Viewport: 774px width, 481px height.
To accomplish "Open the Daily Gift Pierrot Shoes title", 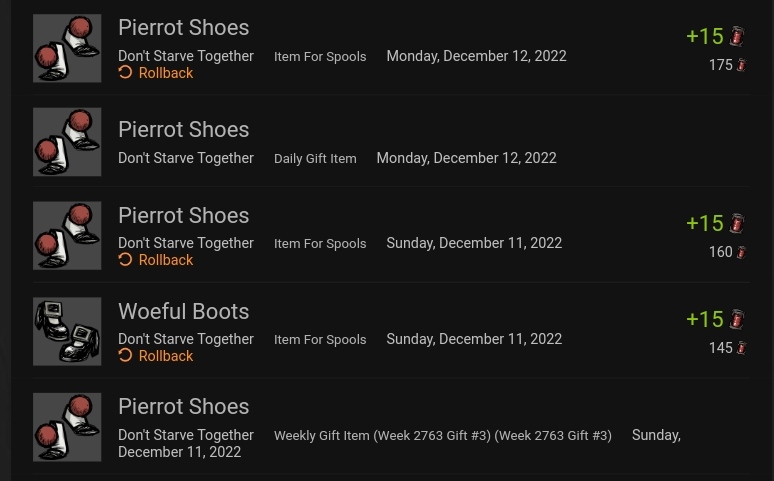I will pos(183,129).
